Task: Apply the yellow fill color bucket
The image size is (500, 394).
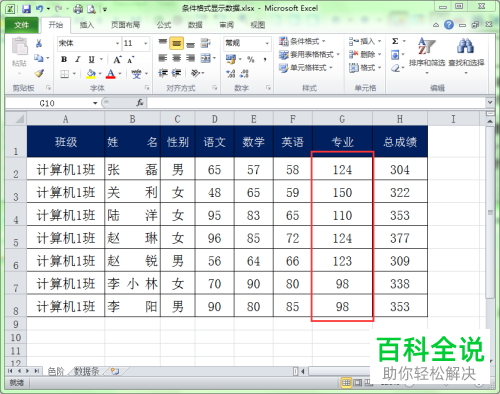Action: coord(91,74)
